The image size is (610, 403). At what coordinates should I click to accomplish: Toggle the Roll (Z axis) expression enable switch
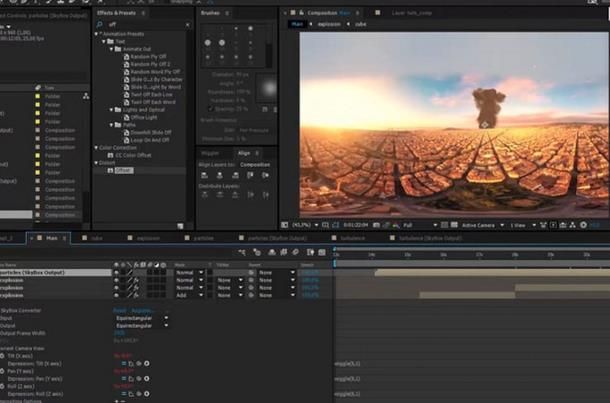124,394
